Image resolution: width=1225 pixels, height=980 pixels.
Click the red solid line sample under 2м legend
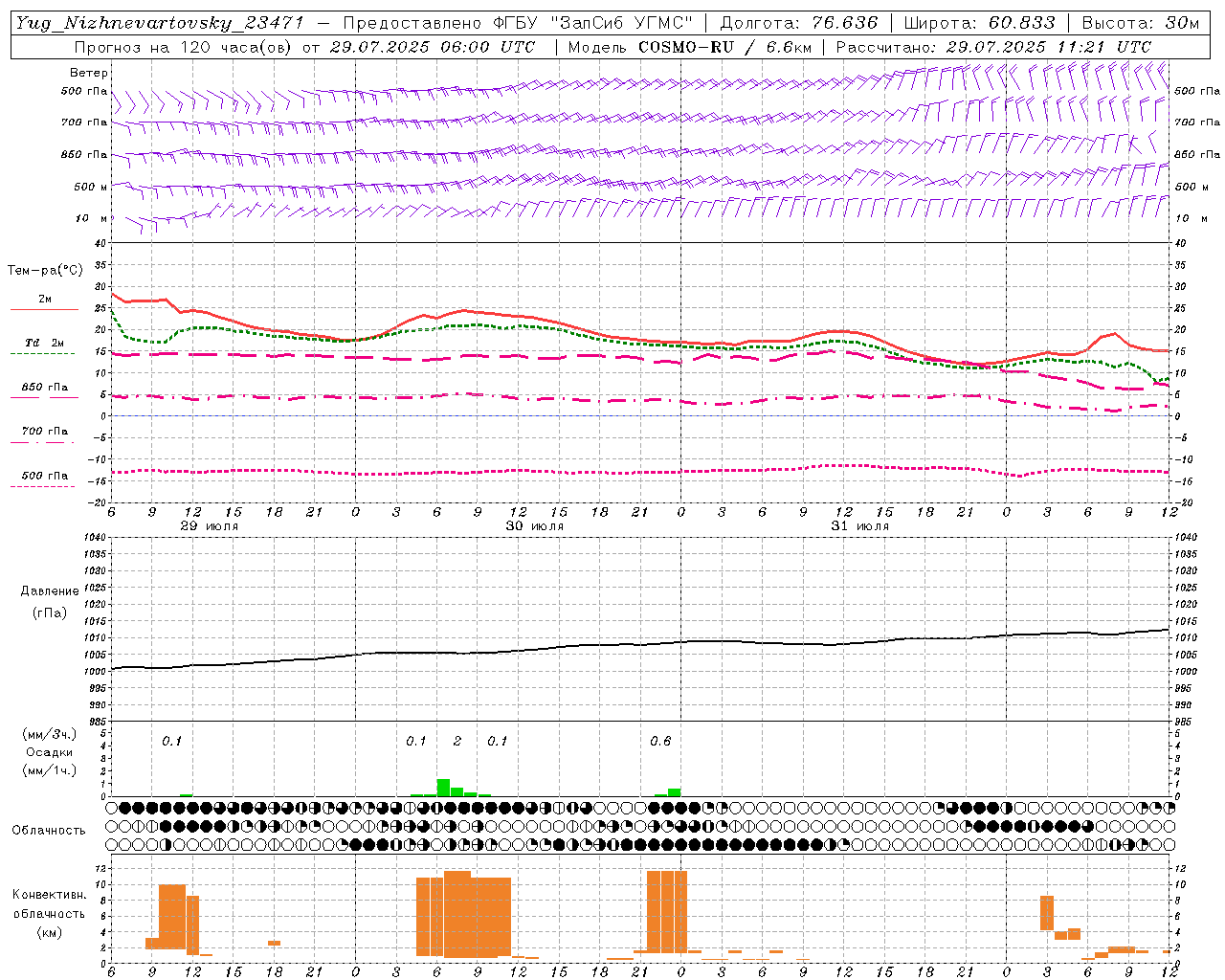44,309
